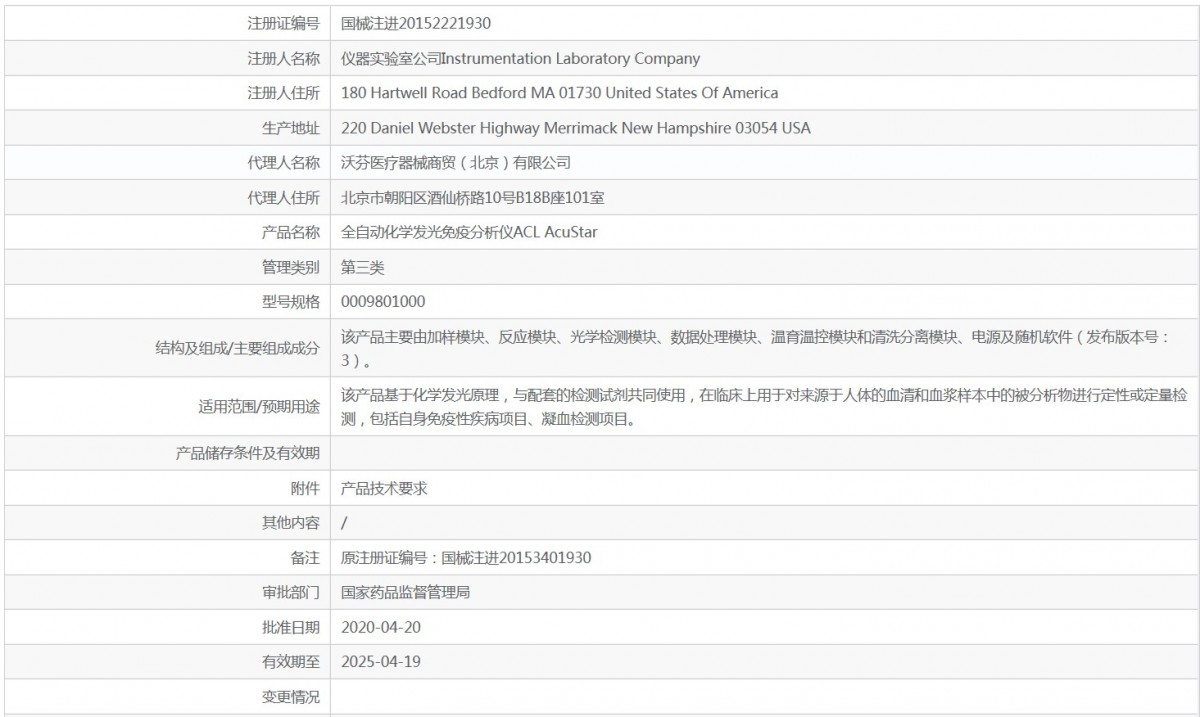Click product name 全自动化学发光免疫分析仪ACL AcuStar
This screenshot has height=717, width=1200.
[x=469, y=233]
